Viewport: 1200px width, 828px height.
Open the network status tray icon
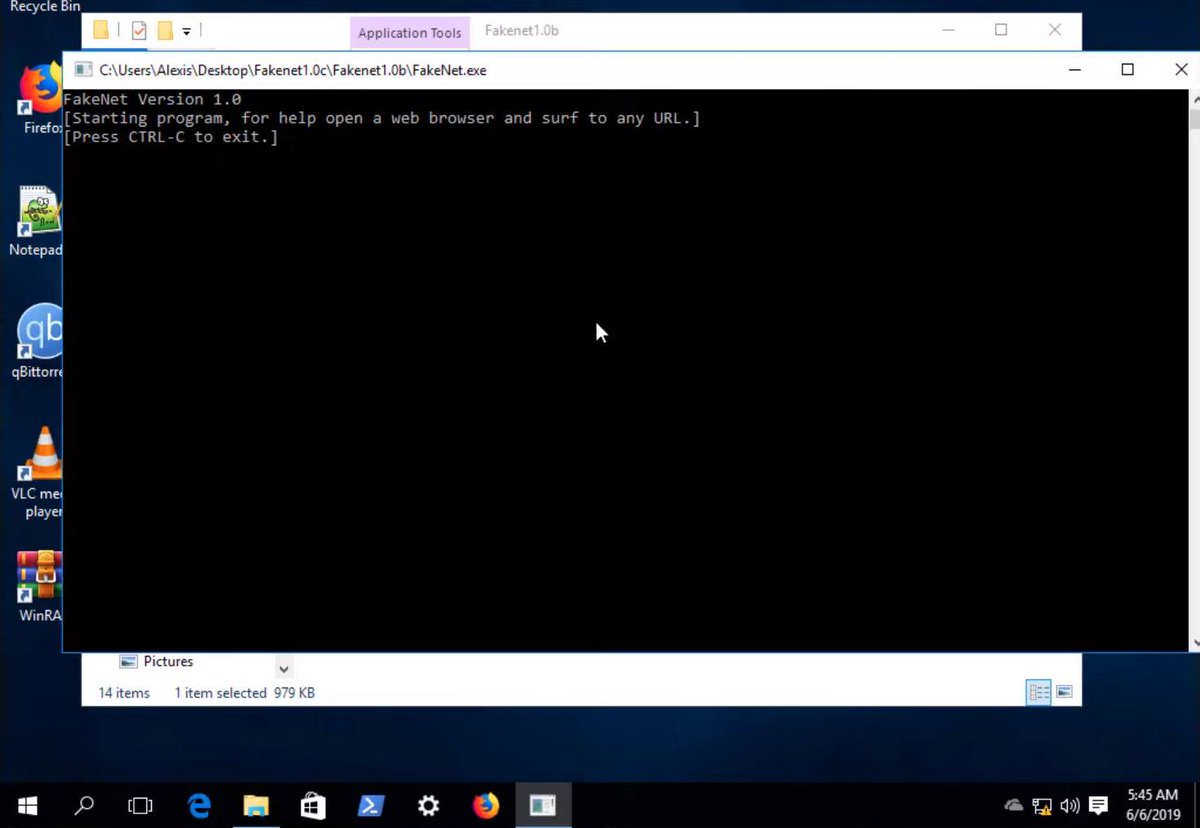click(x=1042, y=805)
